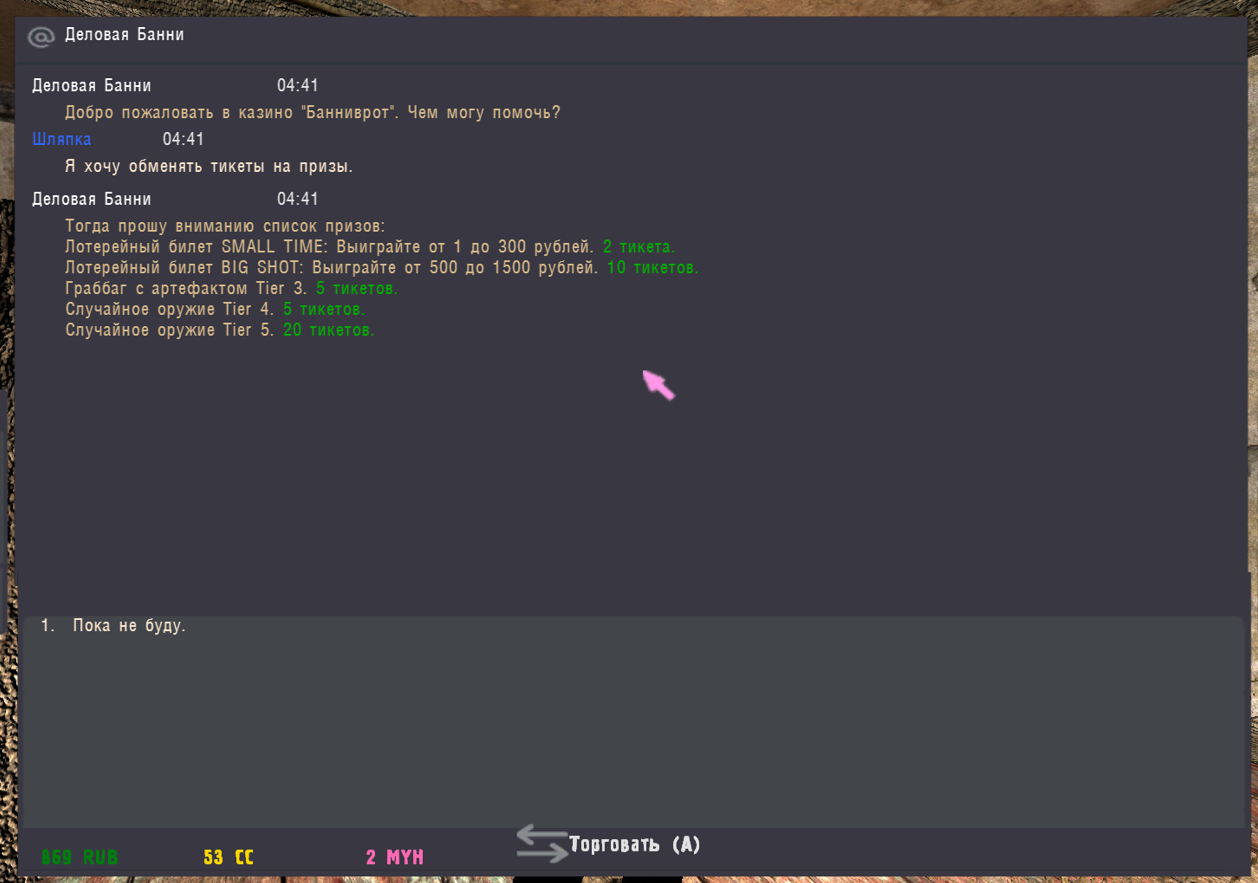This screenshot has height=883, width=1258.
Task: Click the header title Деловая Банни
Action: [124, 35]
